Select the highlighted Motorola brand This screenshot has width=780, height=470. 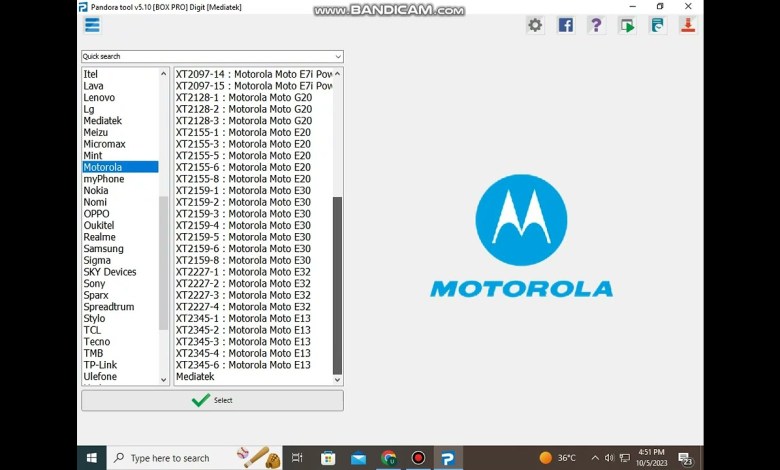pos(120,167)
